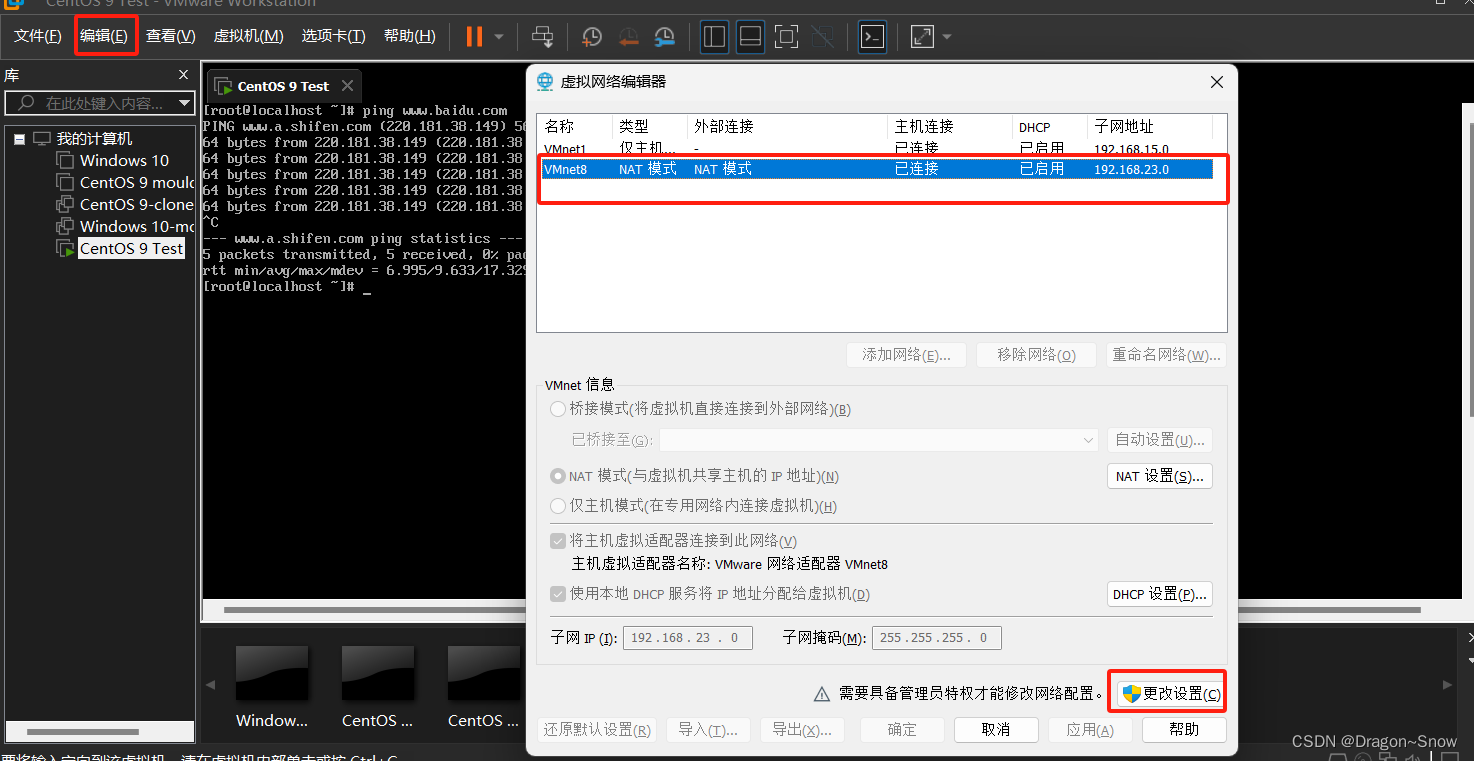
Task: Click in the library search field
Action: 100,103
